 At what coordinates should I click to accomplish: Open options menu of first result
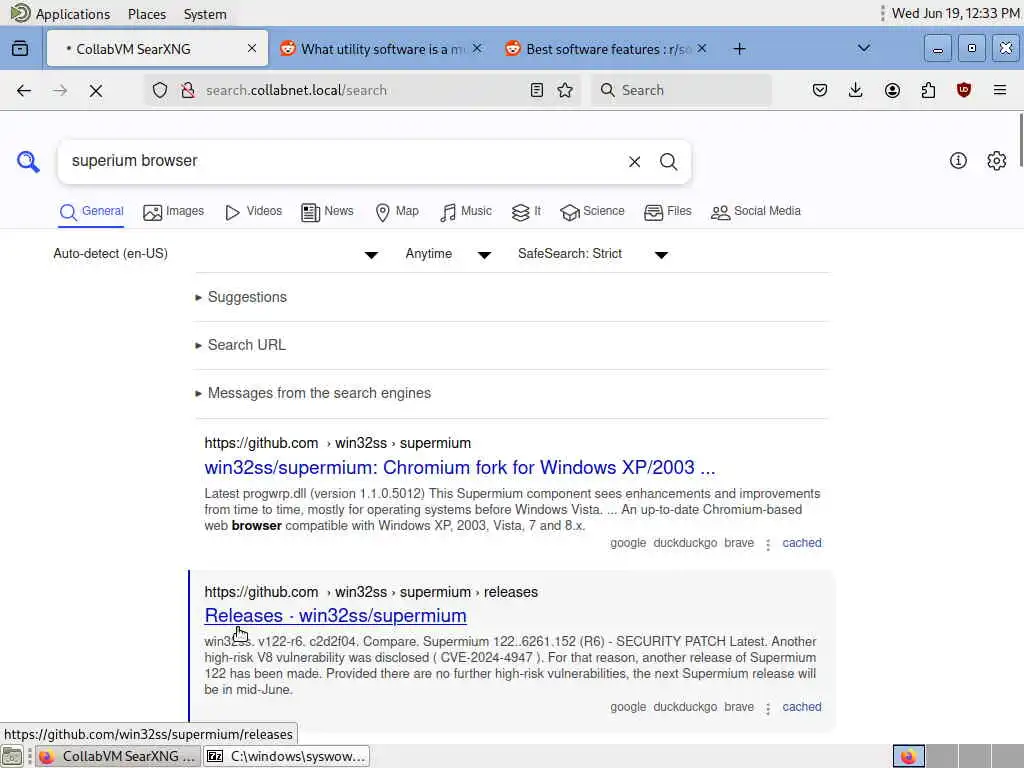tap(768, 545)
